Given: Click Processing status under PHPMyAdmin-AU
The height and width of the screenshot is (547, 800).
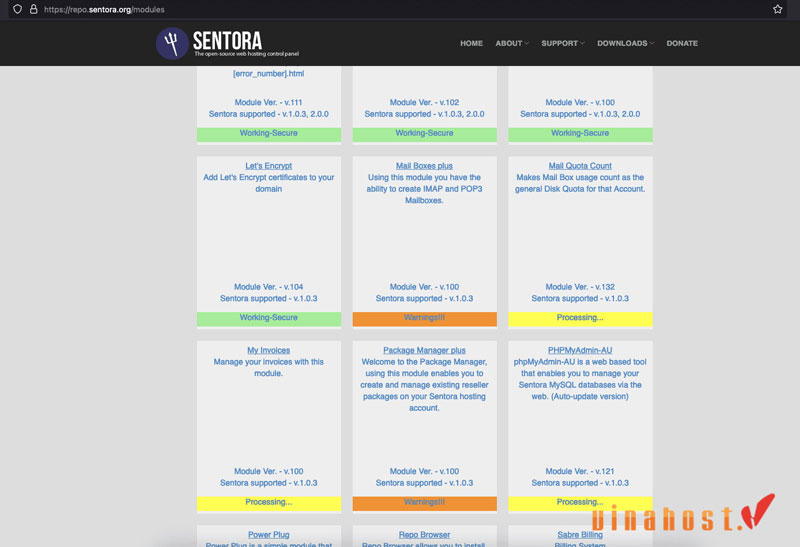Looking at the screenshot, I should pos(580,503).
